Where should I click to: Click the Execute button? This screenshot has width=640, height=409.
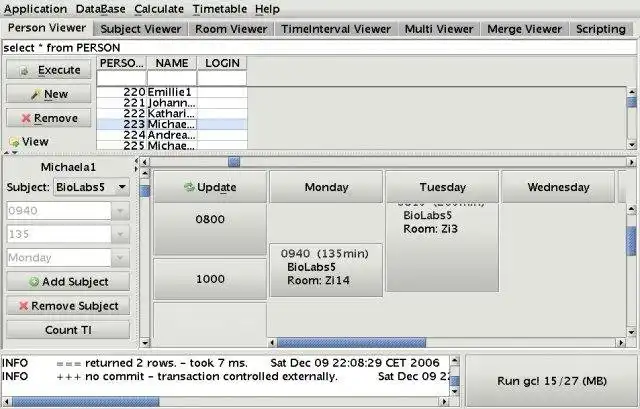[49, 70]
